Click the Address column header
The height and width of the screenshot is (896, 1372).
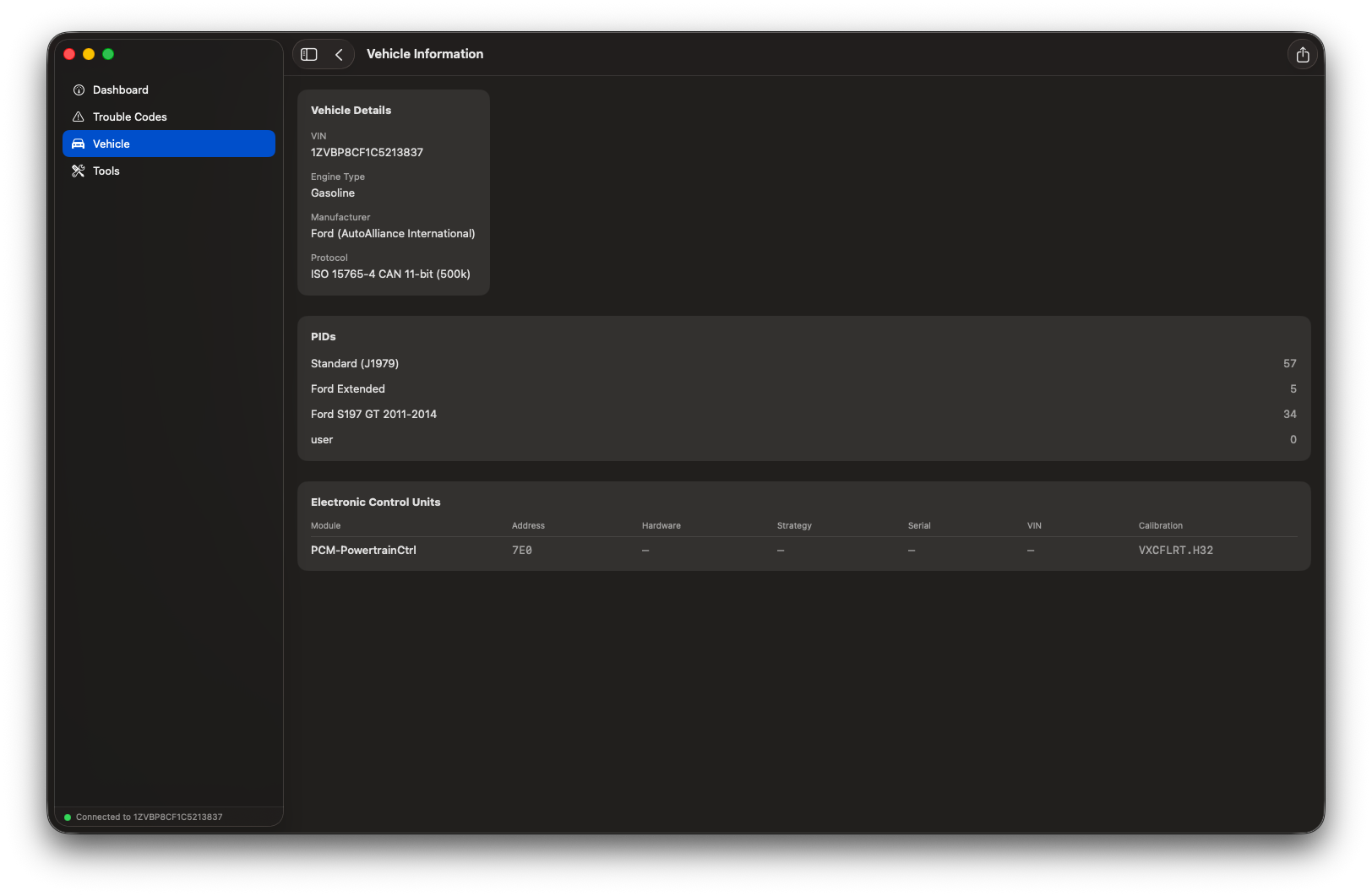pos(528,526)
